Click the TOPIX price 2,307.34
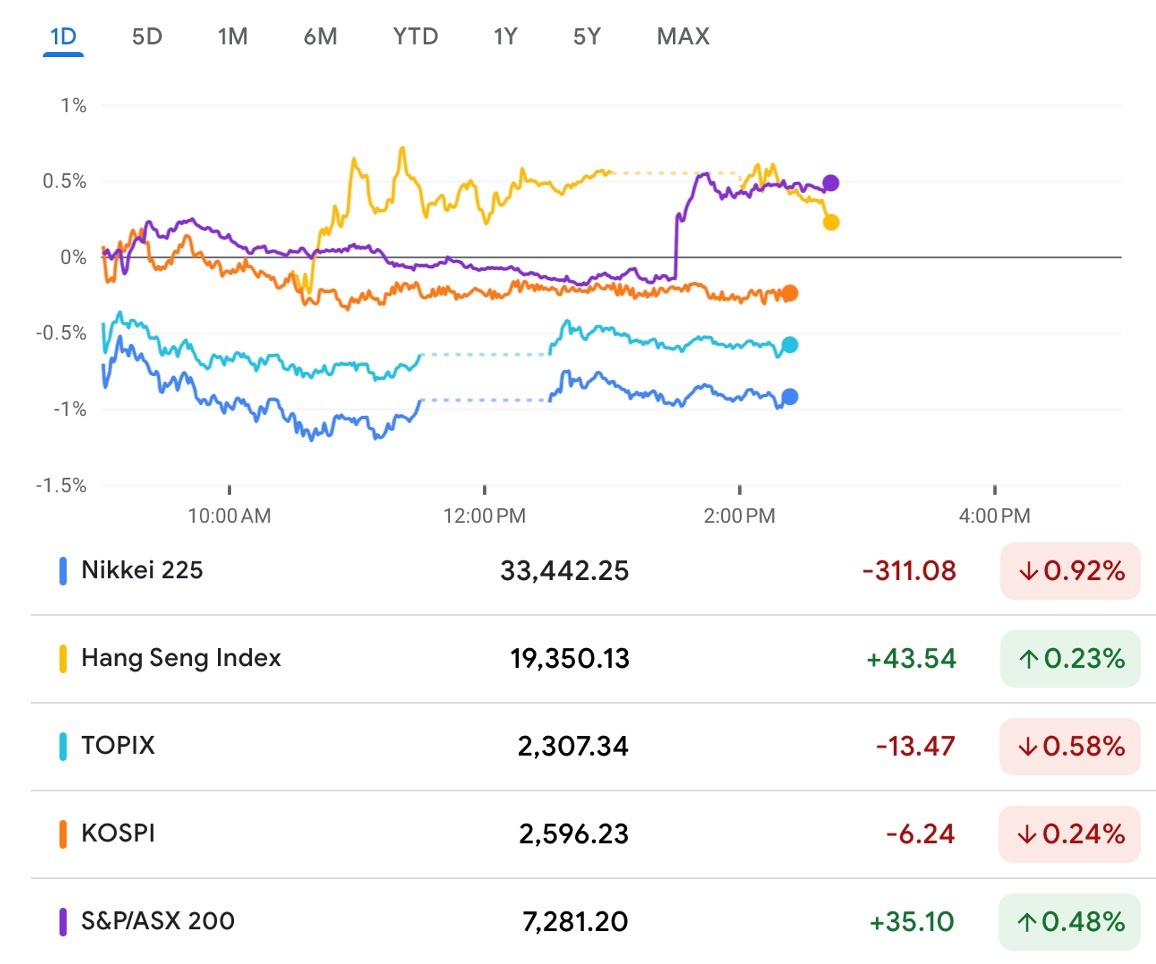Viewport: 1156px width, 964px height. click(573, 747)
